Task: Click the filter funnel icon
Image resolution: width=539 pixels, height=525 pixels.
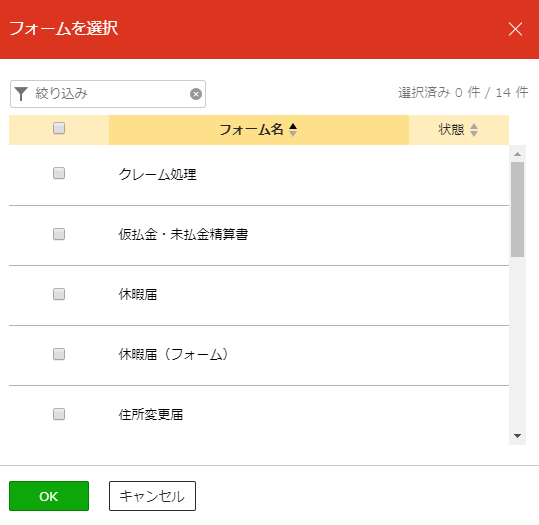Action: coord(21,94)
